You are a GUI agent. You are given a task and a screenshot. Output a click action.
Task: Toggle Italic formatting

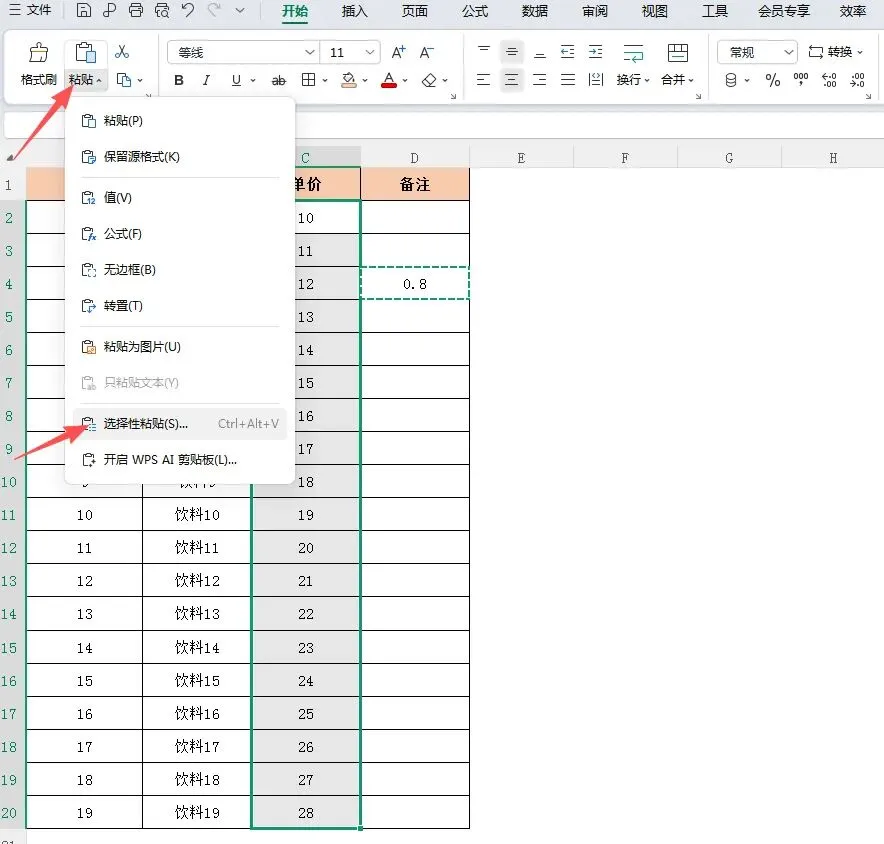[206, 81]
